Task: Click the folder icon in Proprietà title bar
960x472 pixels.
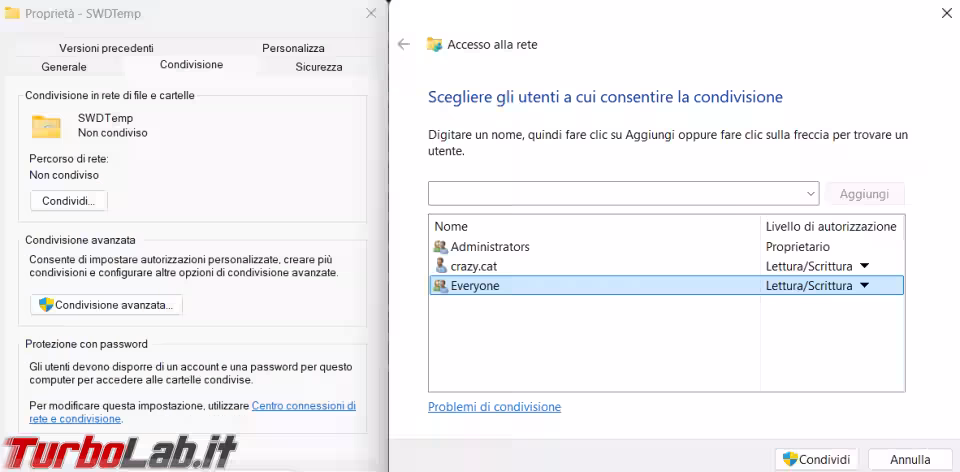Action: pos(12,13)
